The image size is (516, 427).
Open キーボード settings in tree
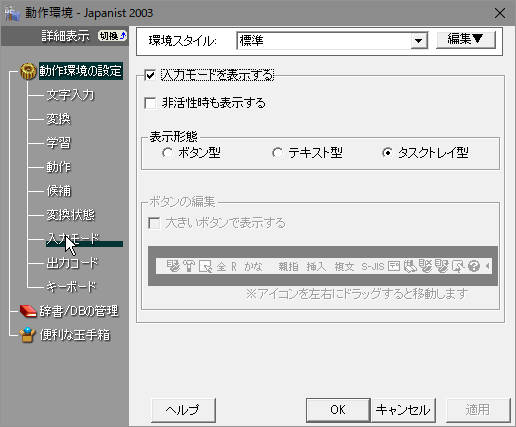[71, 287]
